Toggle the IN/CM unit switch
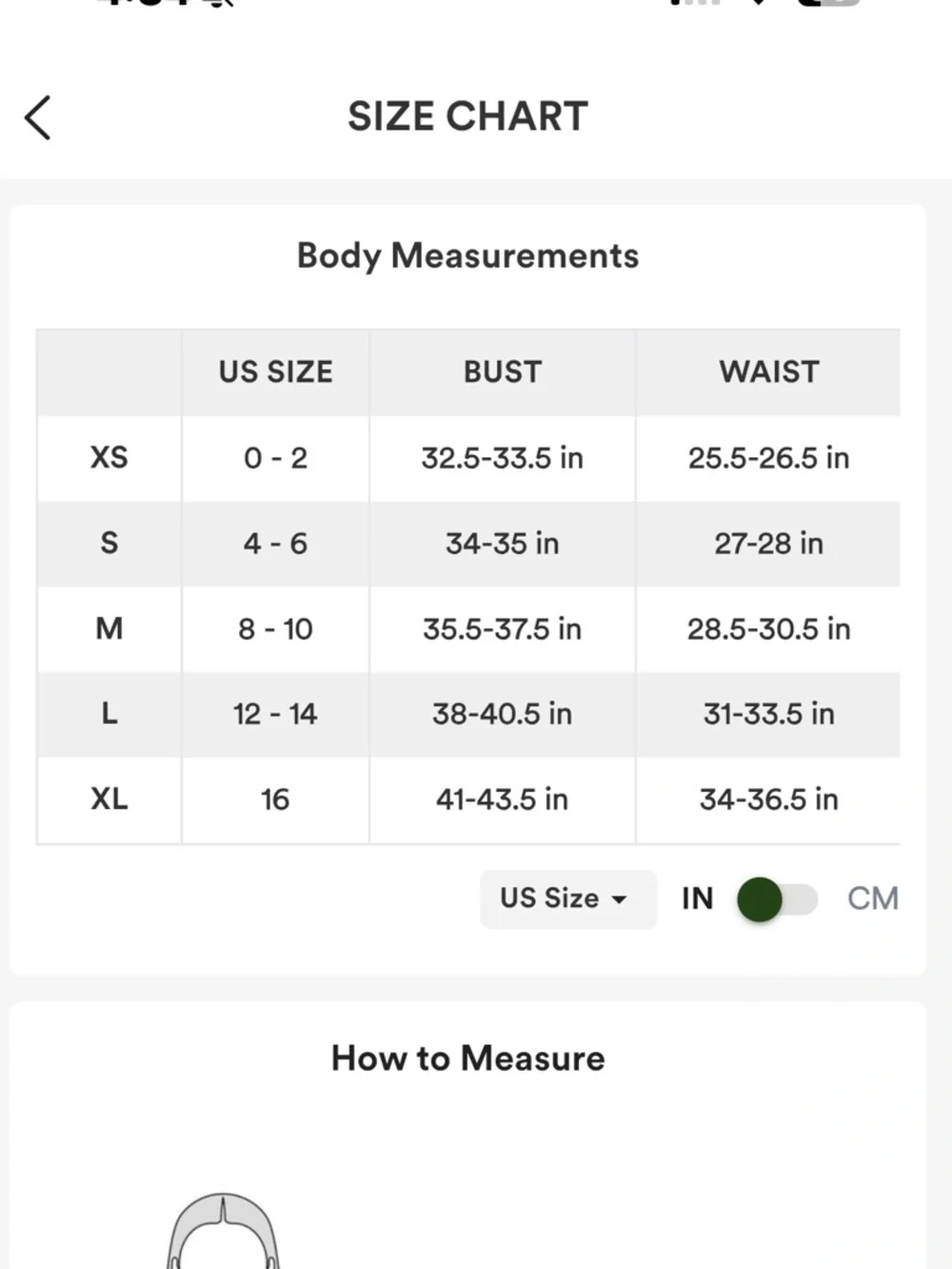952x1269 pixels. pos(777,900)
